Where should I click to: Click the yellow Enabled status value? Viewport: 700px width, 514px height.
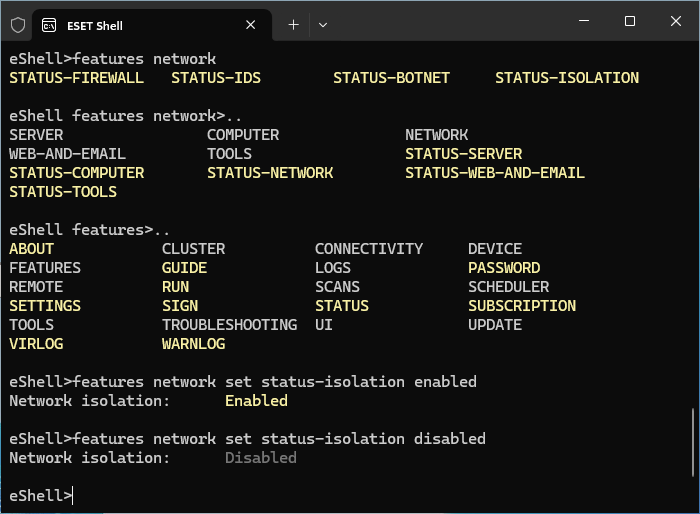click(x=256, y=401)
